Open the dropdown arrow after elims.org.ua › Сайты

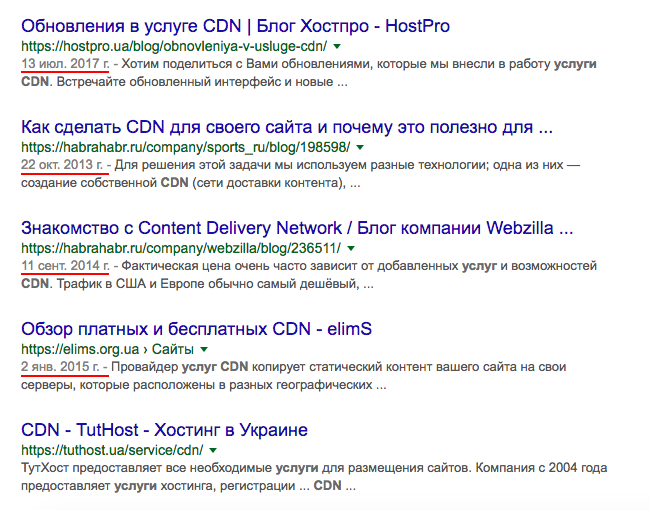click(203, 349)
